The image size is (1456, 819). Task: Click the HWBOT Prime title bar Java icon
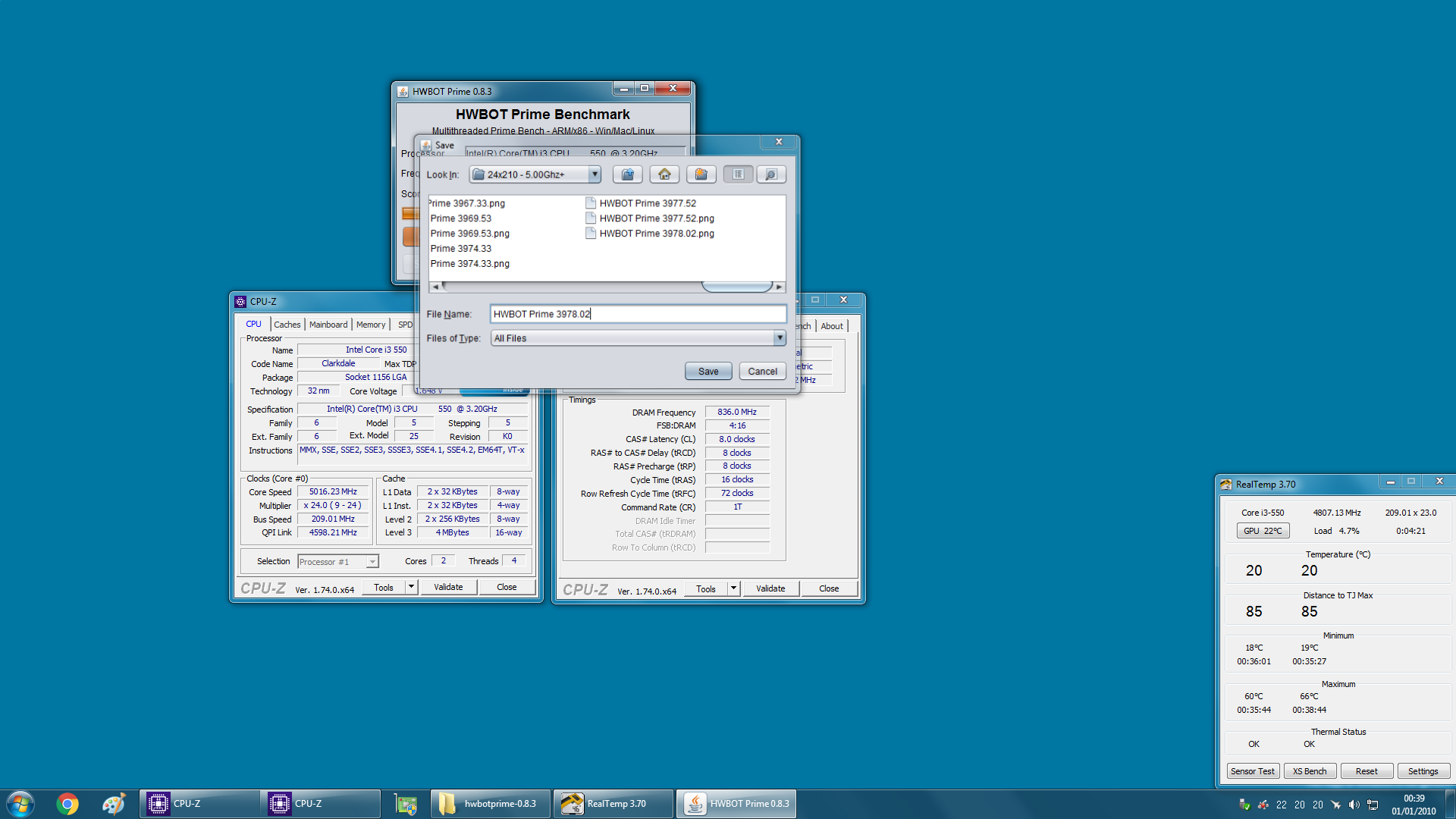pos(403,92)
